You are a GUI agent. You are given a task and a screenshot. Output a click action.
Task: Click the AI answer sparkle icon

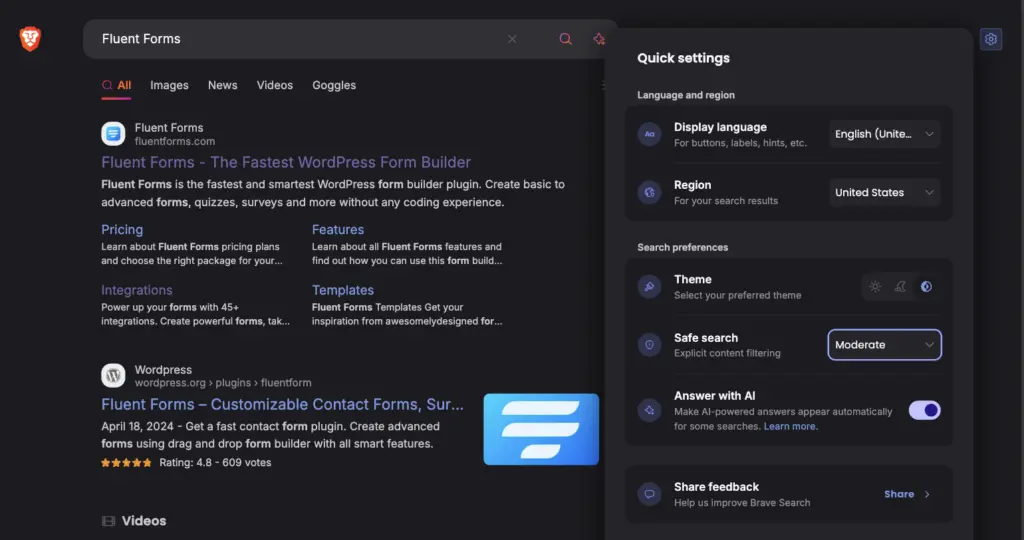pyautogui.click(x=598, y=39)
